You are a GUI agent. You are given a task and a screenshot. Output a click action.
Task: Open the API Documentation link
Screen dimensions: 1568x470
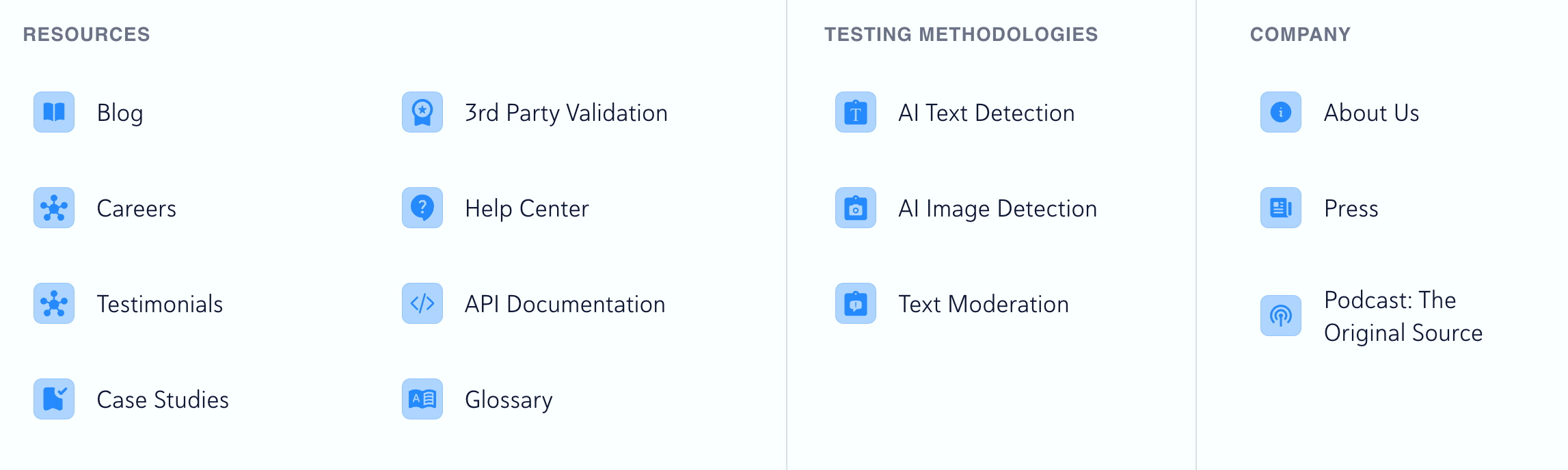[565, 304]
